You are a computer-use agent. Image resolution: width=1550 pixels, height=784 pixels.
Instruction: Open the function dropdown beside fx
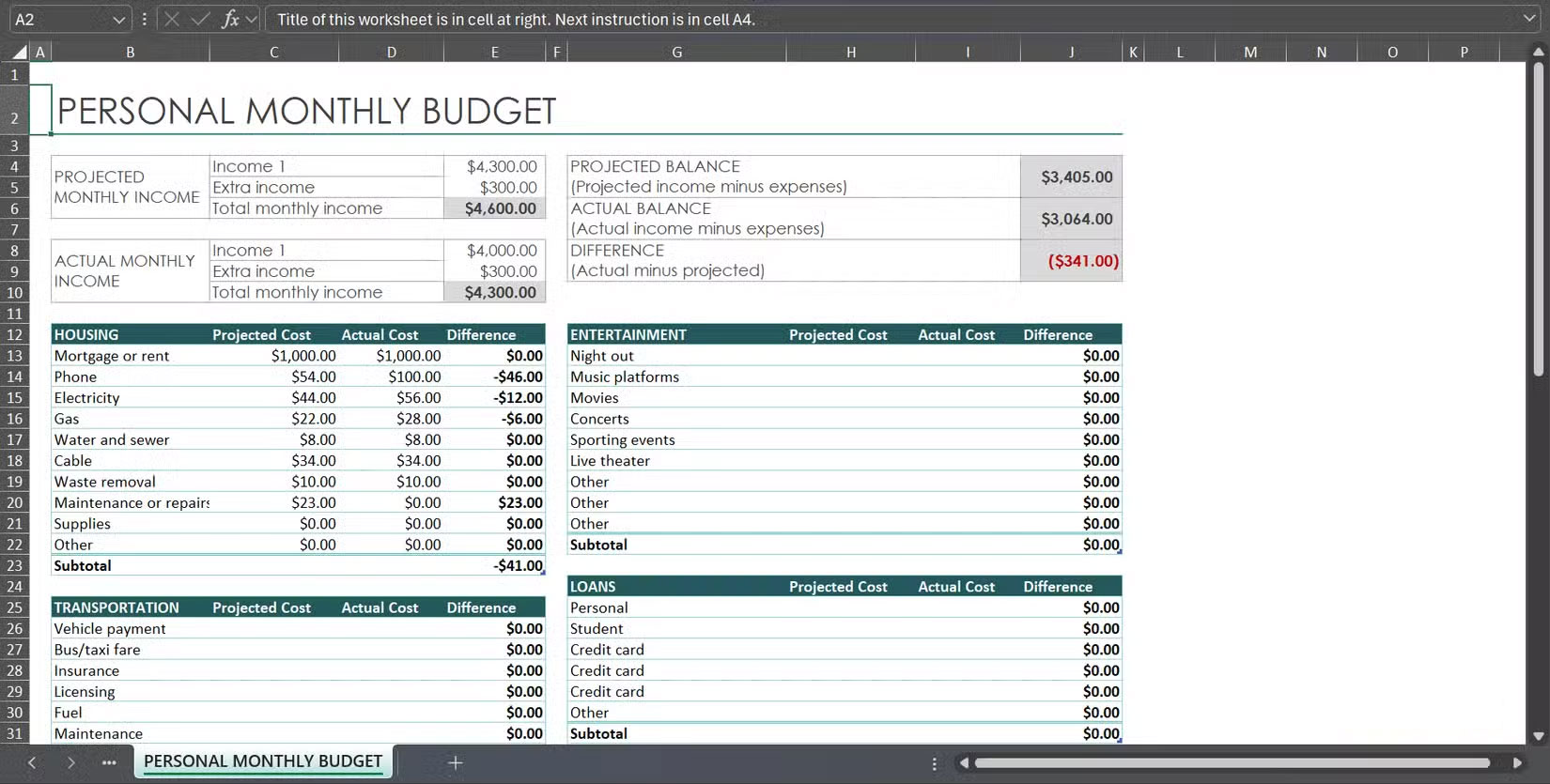(252, 20)
